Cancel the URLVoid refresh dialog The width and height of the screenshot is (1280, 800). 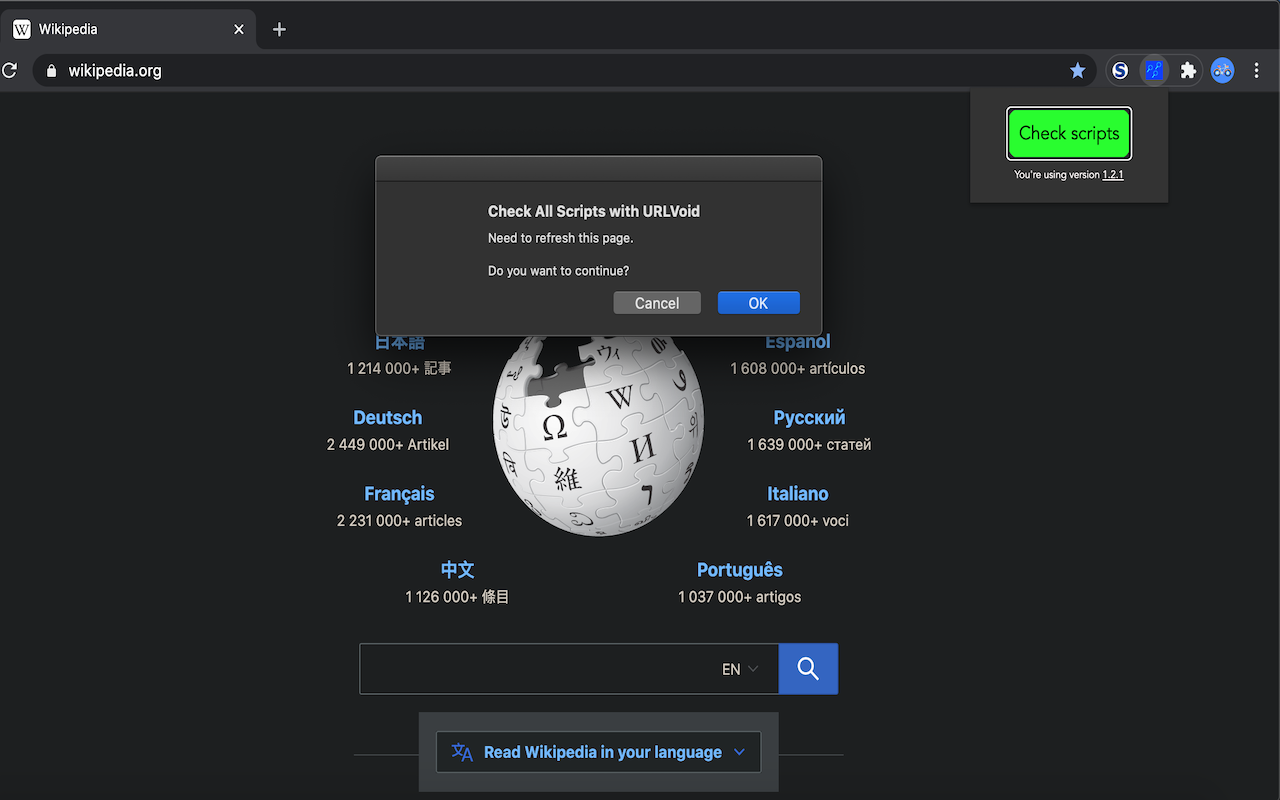(656, 302)
